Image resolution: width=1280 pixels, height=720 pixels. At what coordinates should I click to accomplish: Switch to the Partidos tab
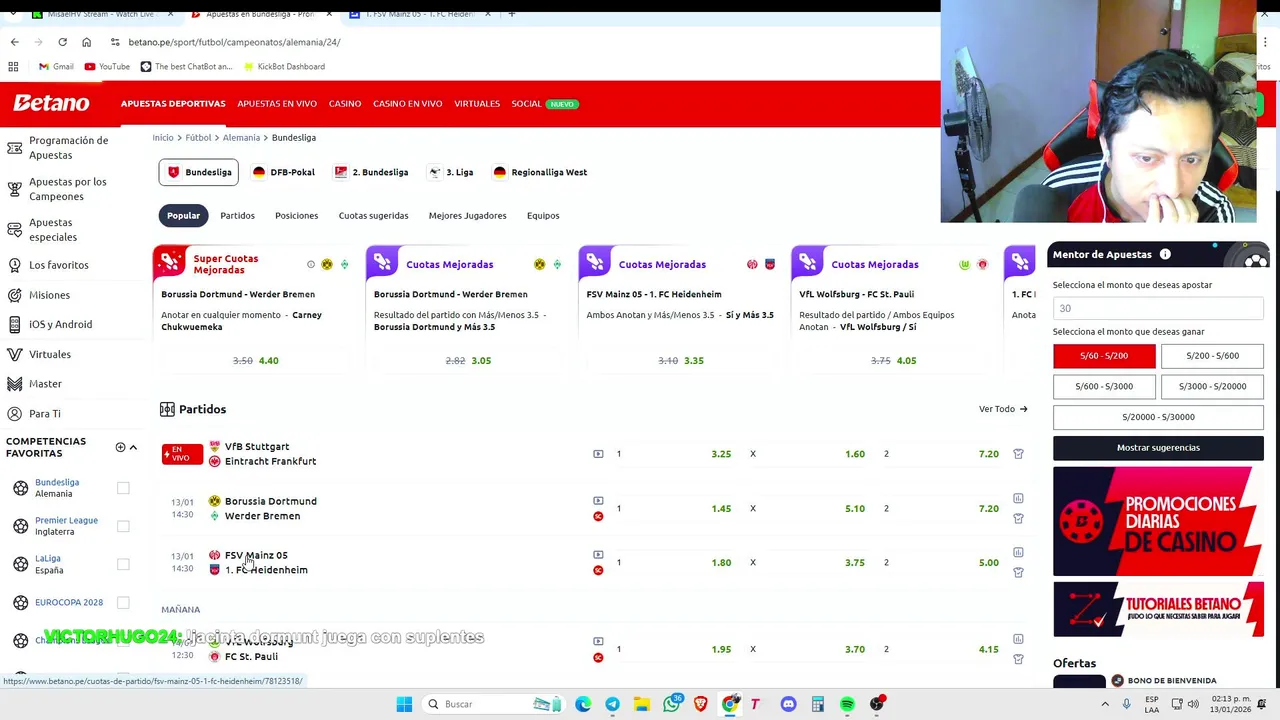click(x=237, y=215)
